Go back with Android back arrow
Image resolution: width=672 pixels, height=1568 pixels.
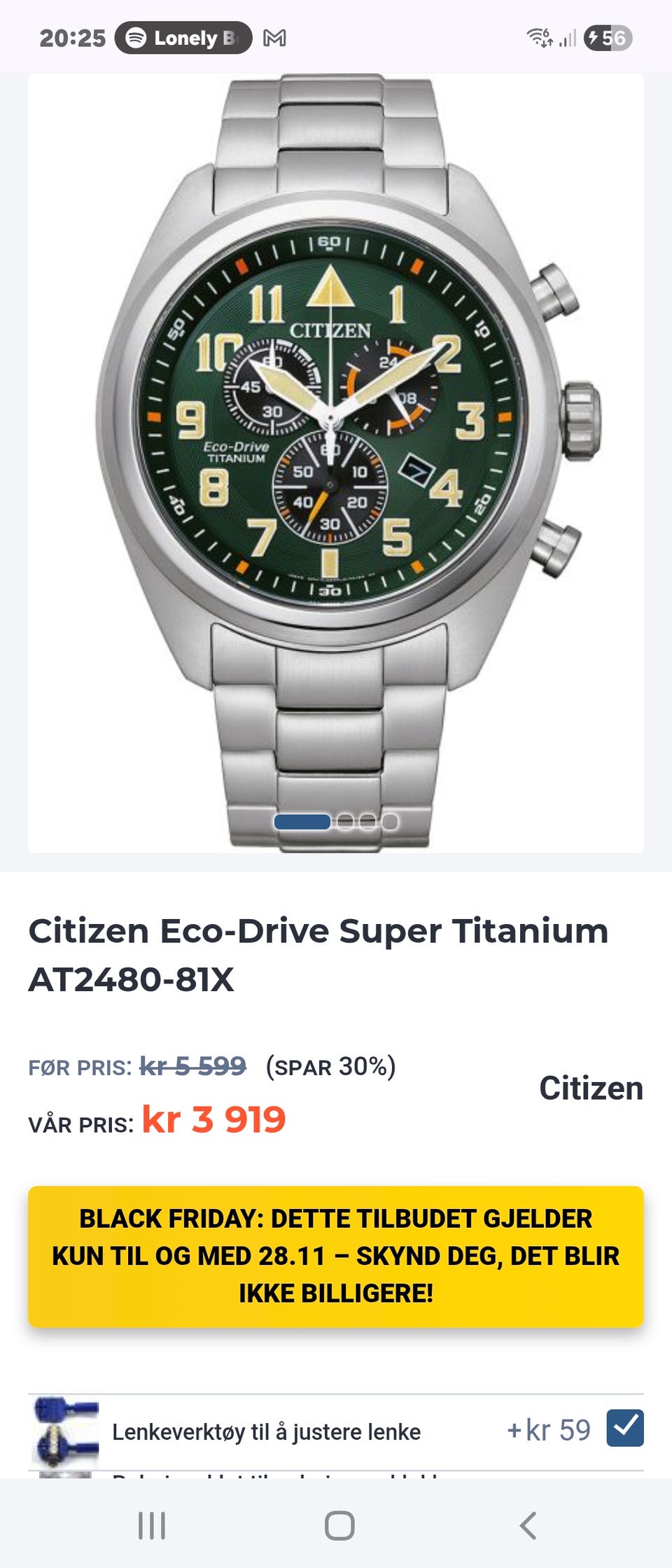pos(528,1525)
